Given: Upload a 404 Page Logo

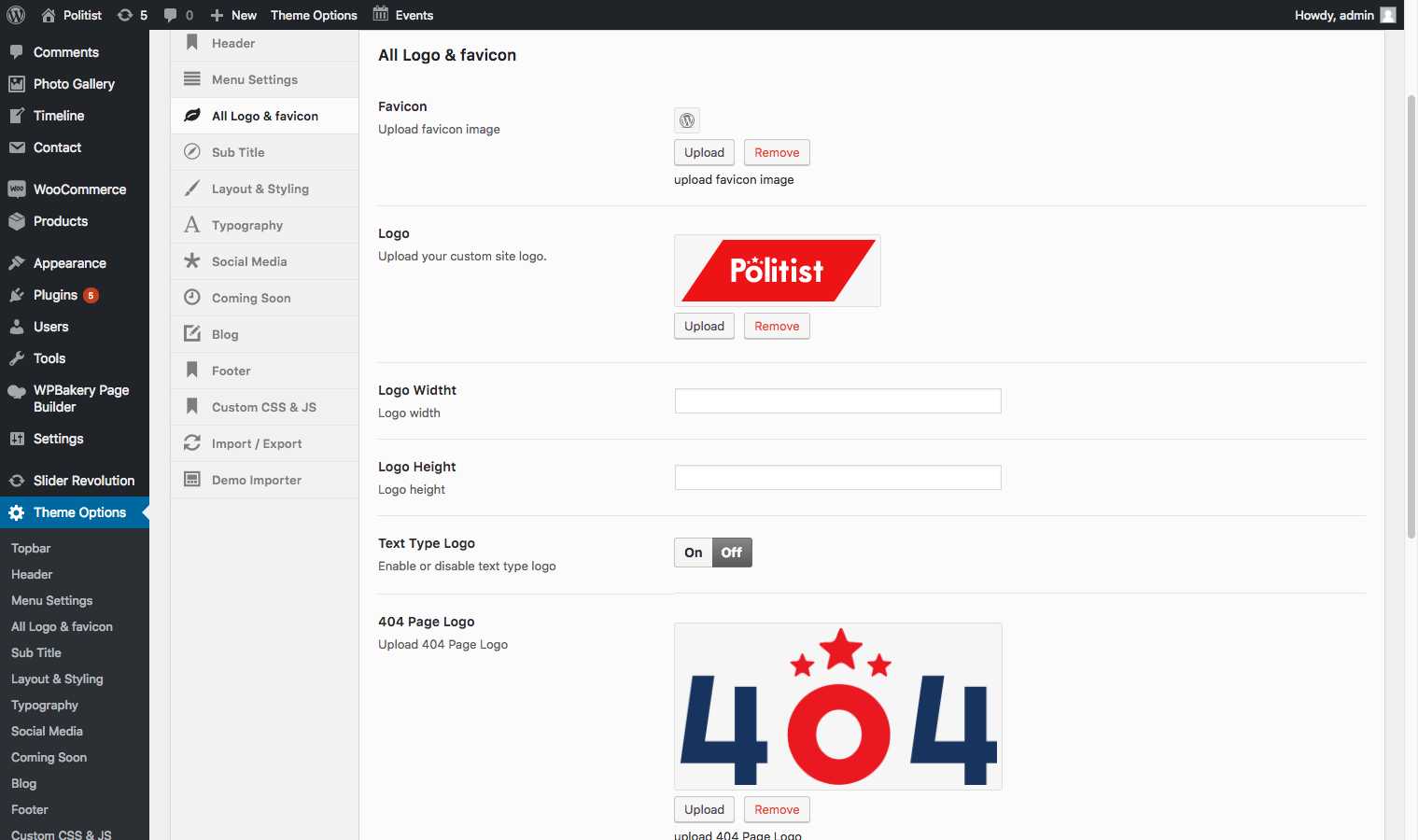Looking at the screenshot, I should click(704, 809).
